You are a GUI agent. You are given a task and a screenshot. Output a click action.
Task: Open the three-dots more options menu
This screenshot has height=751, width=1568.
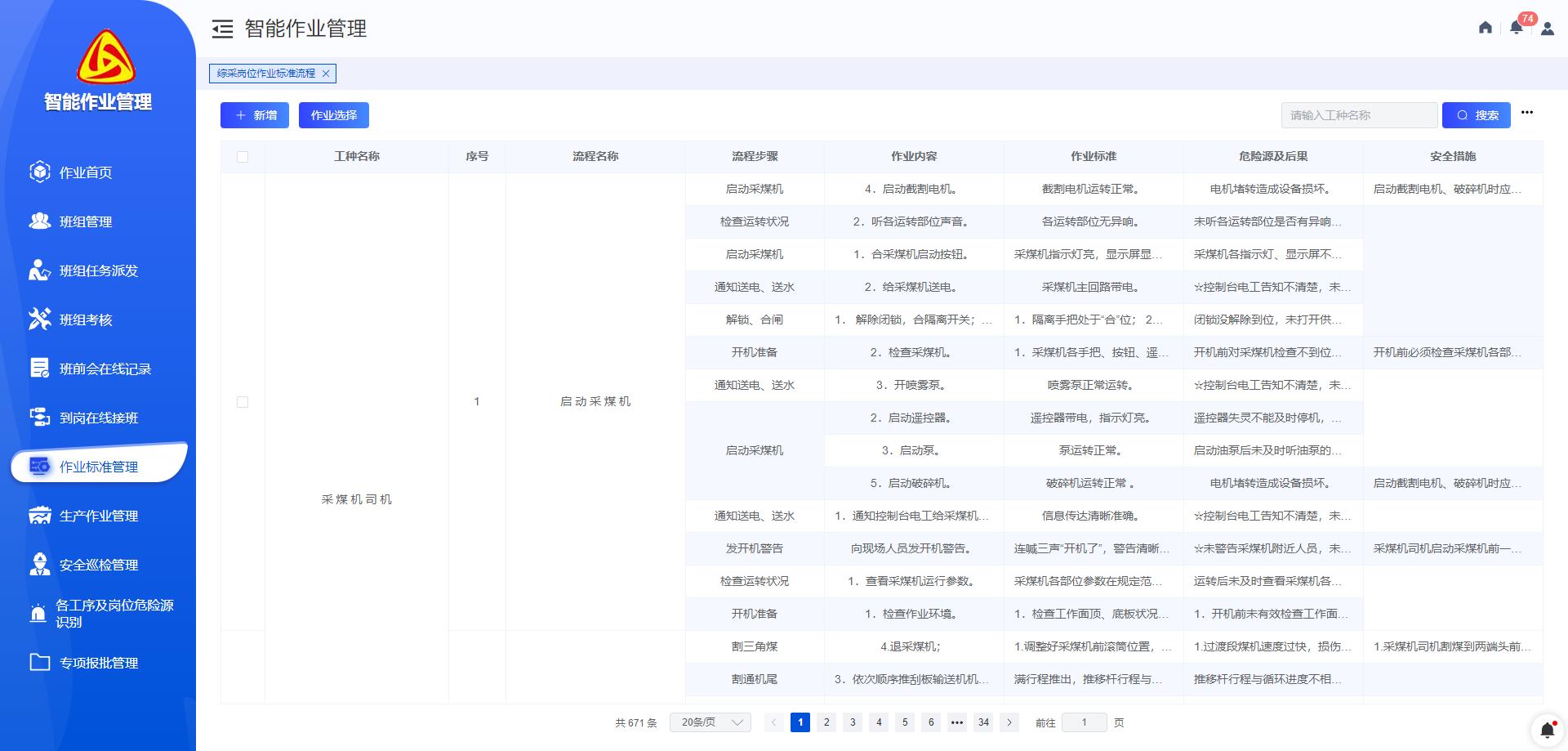tap(1527, 113)
